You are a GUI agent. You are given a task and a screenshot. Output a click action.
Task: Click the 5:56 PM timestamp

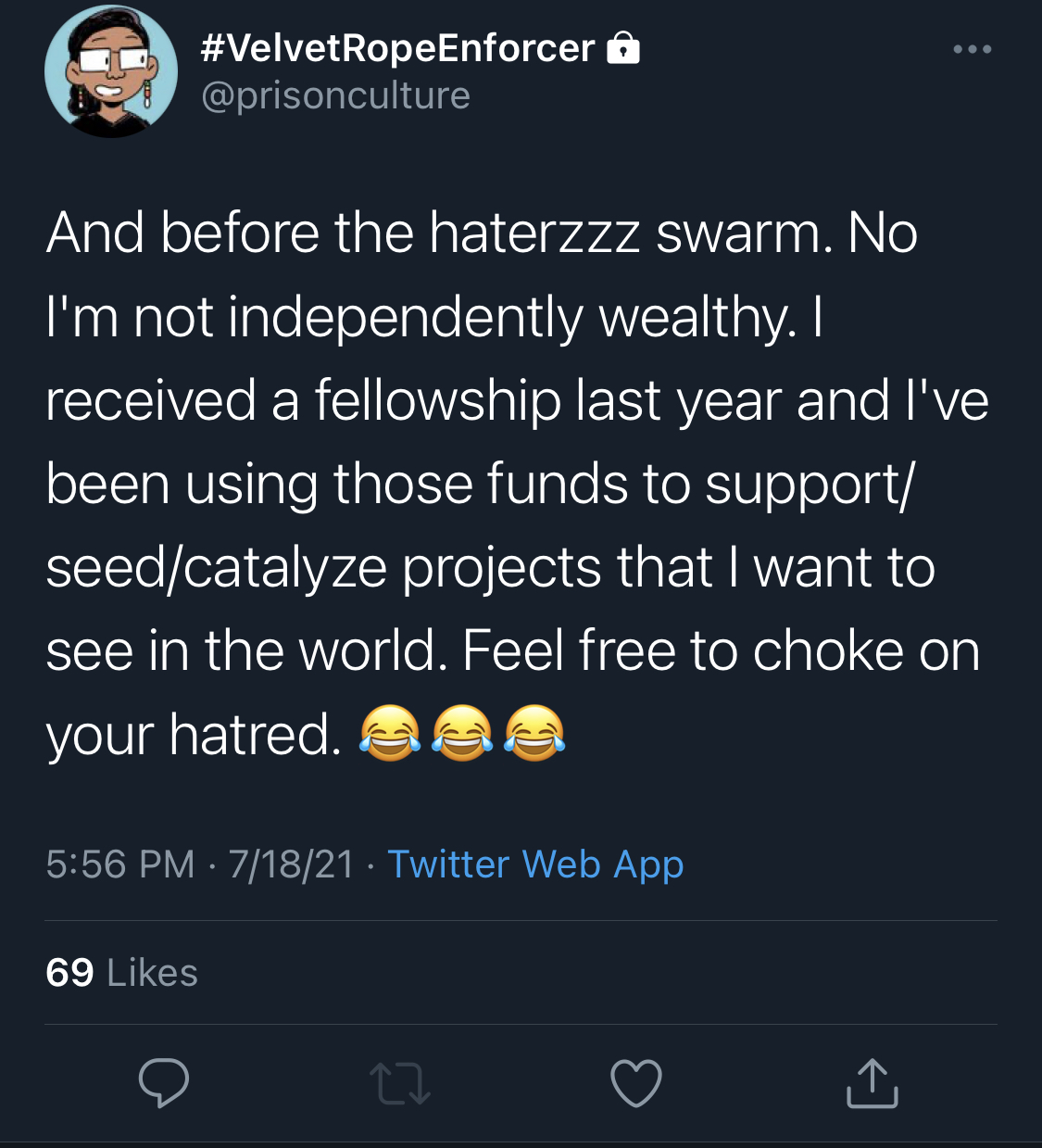click(120, 864)
